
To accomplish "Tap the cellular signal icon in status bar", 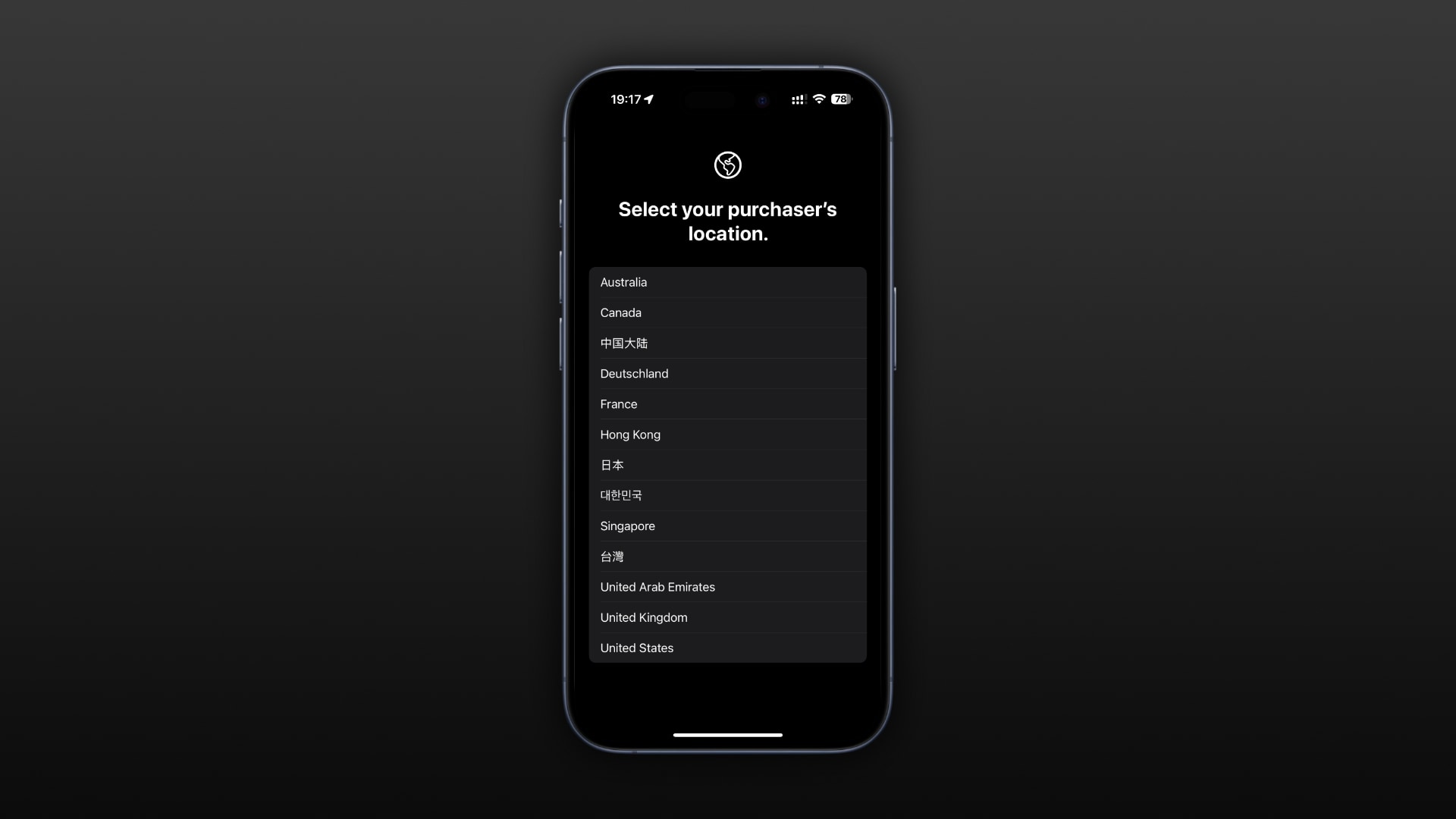I will point(797,99).
